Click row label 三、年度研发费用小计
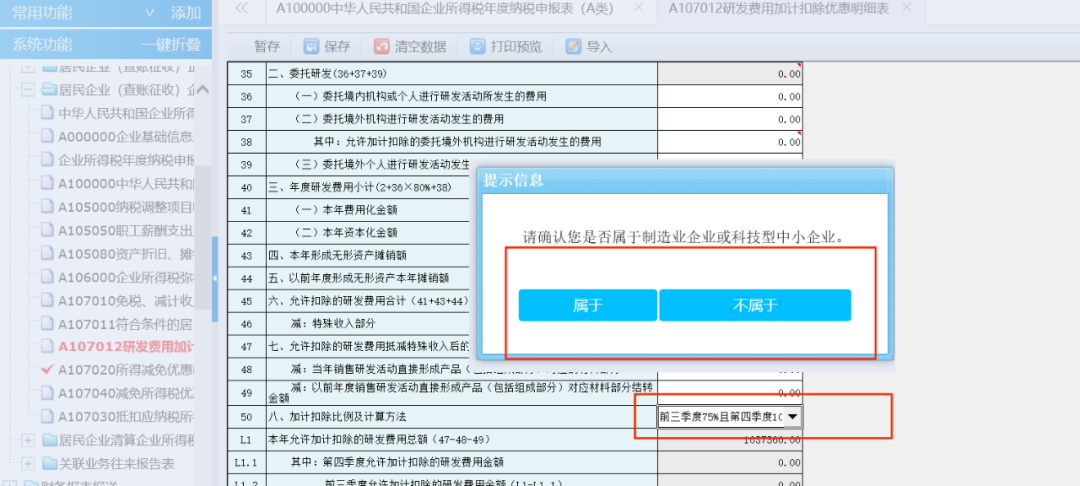The height and width of the screenshot is (486, 1080). pyautogui.click(x=359, y=187)
